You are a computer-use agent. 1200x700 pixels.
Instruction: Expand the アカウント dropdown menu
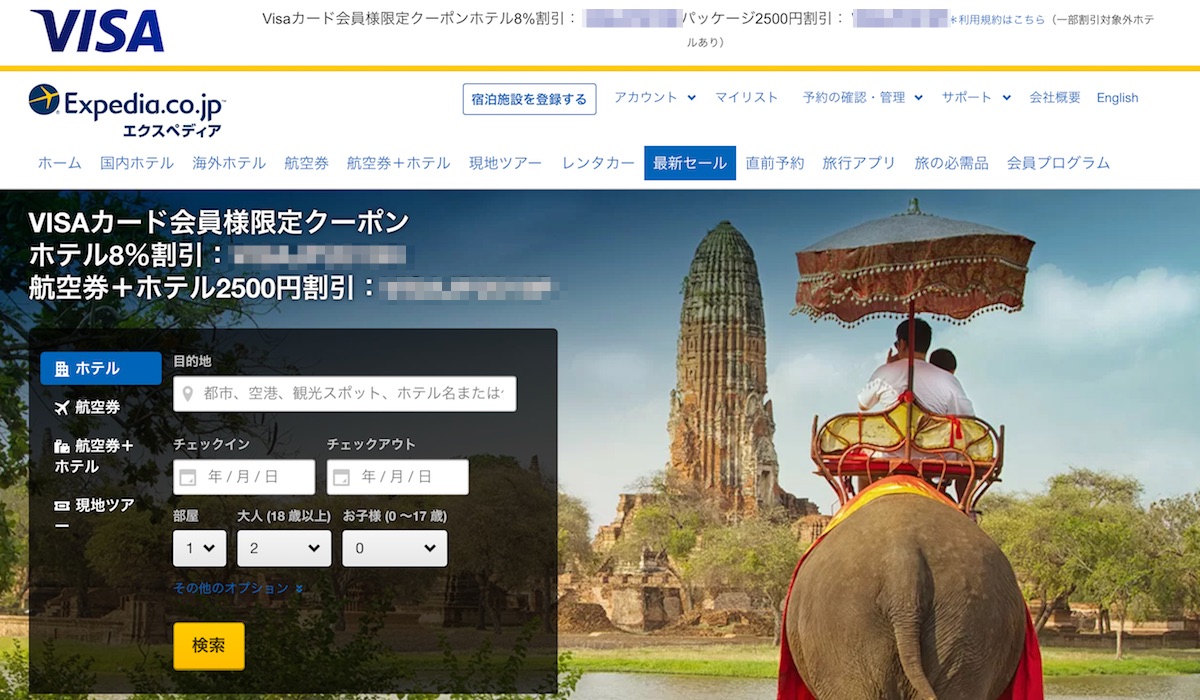point(655,97)
